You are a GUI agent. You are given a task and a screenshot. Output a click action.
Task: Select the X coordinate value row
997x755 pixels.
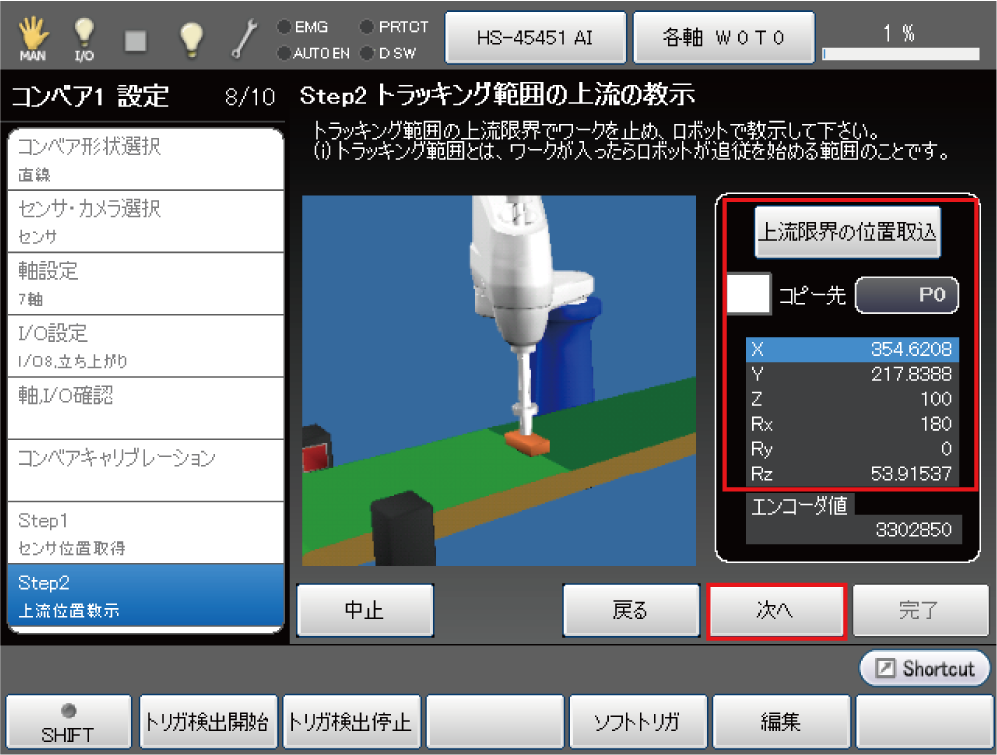pyautogui.click(x=853, y=350)
